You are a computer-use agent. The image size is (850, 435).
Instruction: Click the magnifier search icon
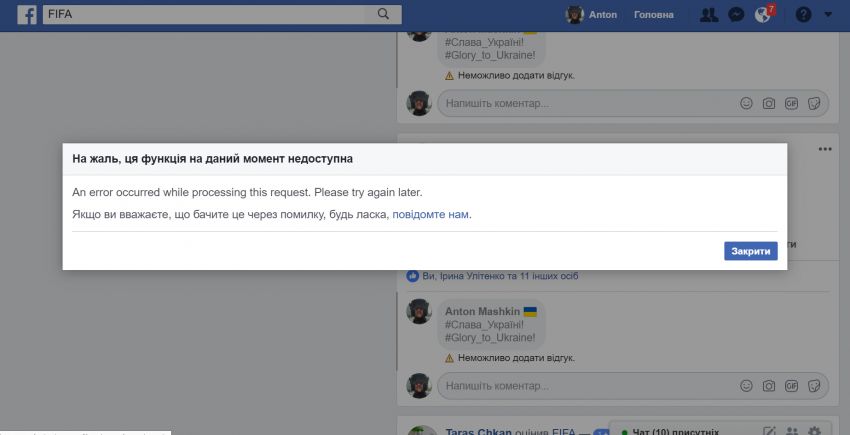383,15
